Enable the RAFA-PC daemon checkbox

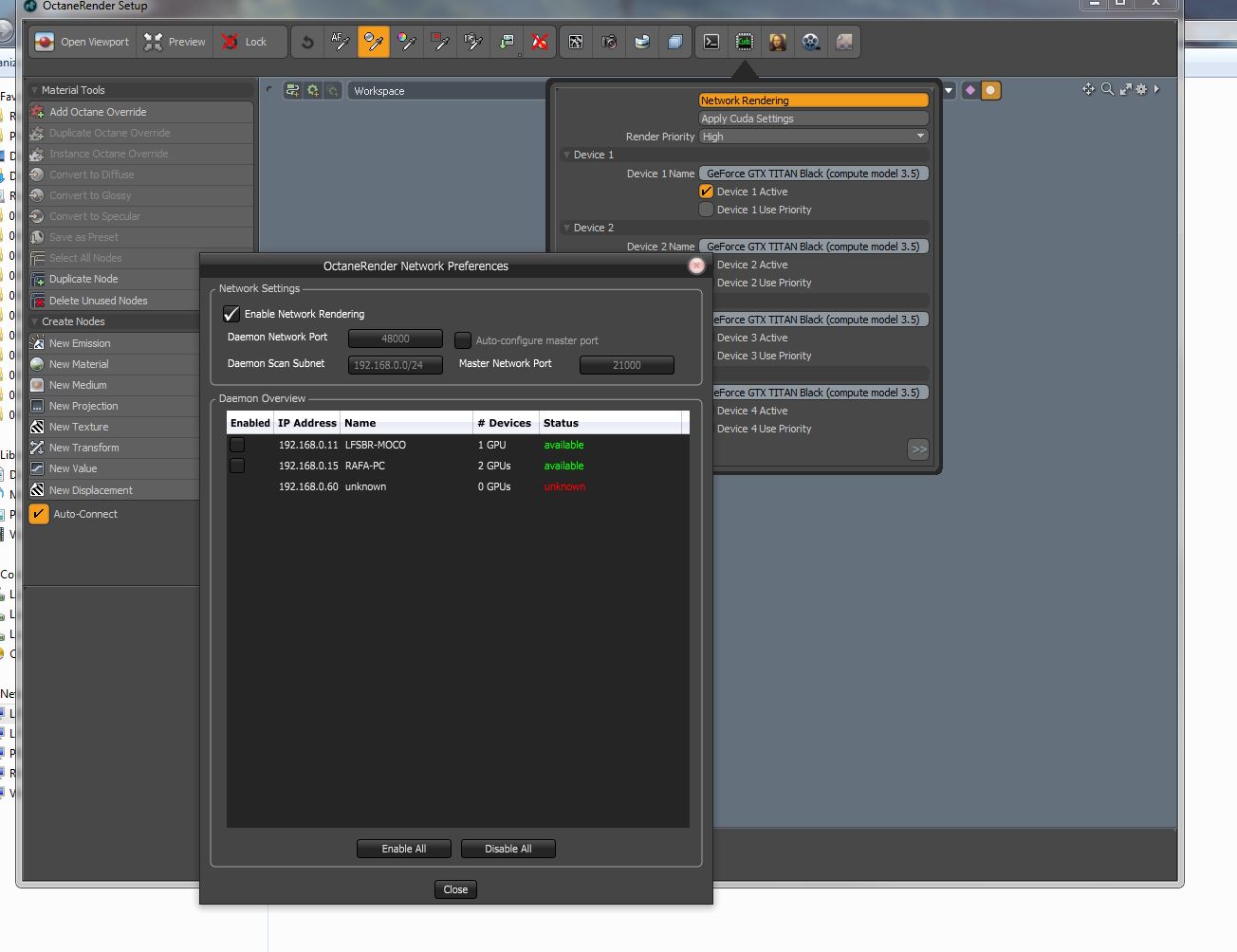(x=237, y=466)
